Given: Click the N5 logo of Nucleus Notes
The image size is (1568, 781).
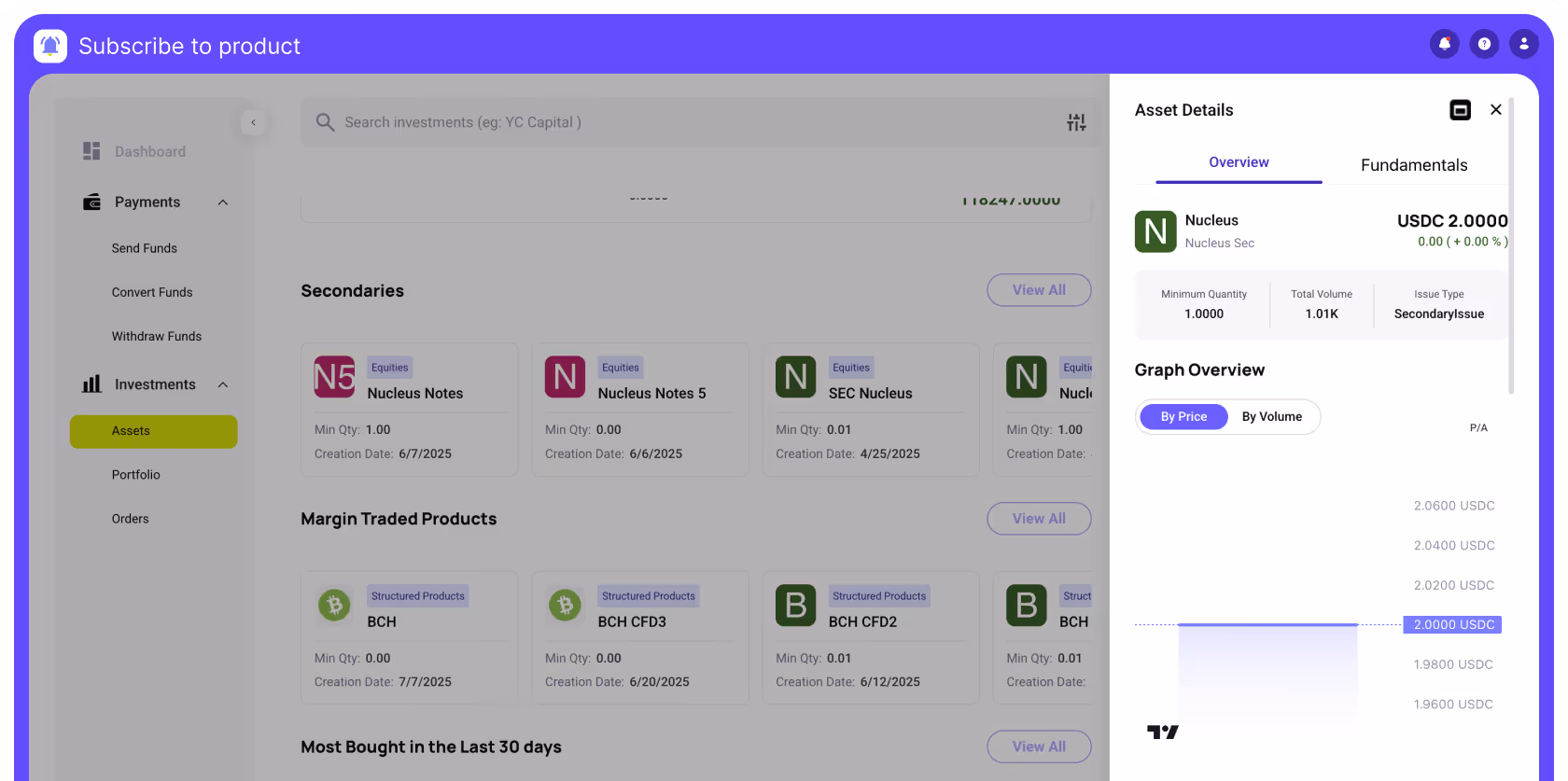Looking at the screenshot, I should (x=334, y=377).
